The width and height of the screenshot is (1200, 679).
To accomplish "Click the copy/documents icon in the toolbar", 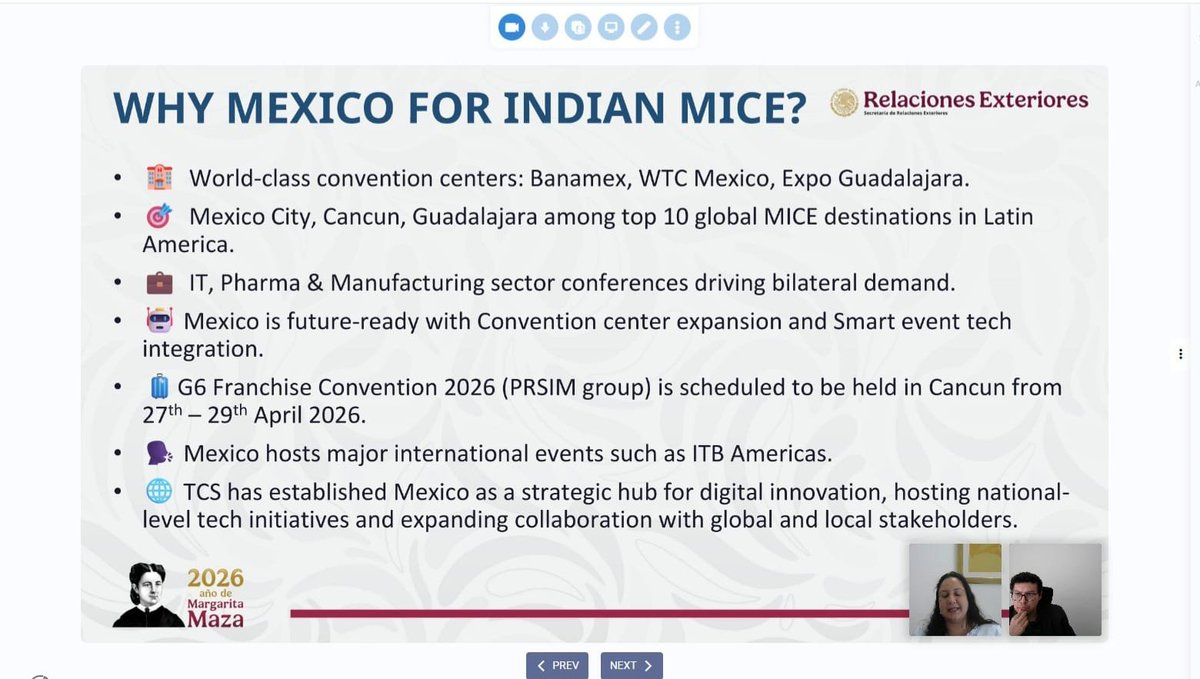I will (x=578, y=28).
